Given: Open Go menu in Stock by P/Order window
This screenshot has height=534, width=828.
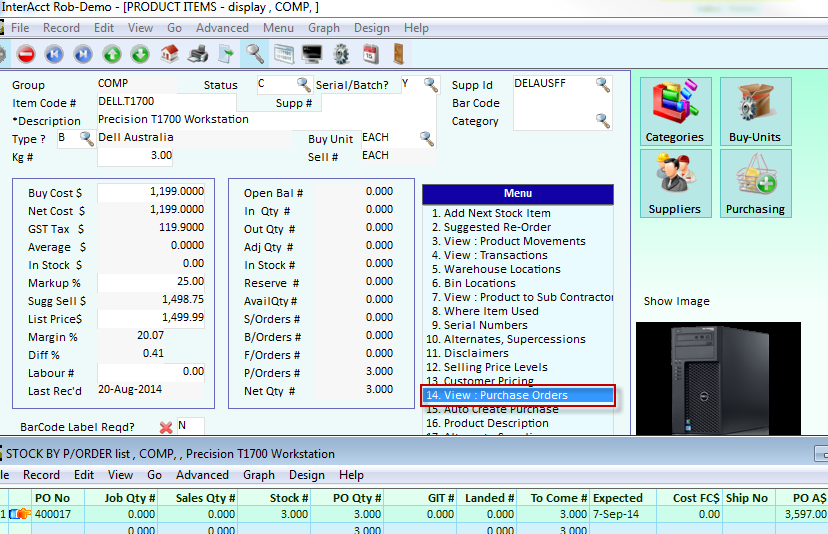Looking at the screenshot, I should click(154, 475).
